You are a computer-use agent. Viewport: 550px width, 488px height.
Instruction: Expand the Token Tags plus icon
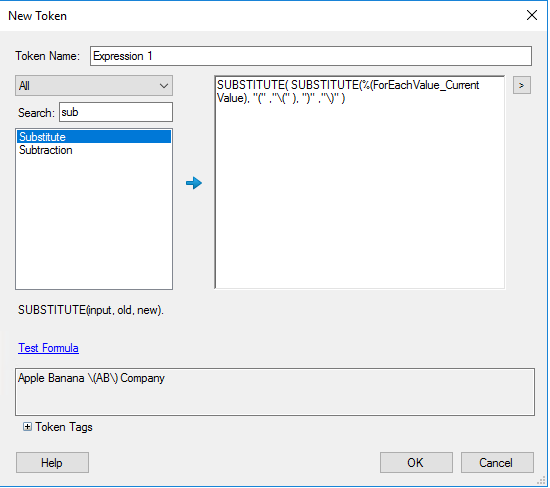tap(27, 427)
